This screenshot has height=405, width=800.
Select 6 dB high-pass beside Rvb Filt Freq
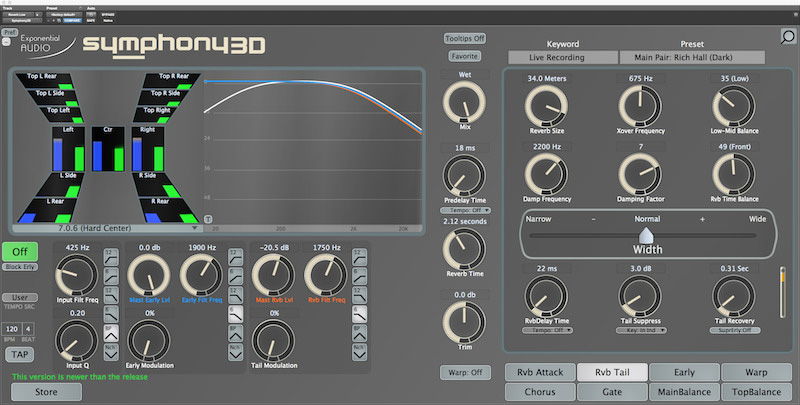(x=359, y=276)
